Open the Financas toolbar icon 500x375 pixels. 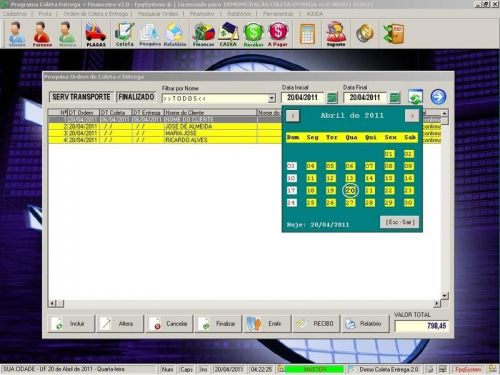pos(203,34)
